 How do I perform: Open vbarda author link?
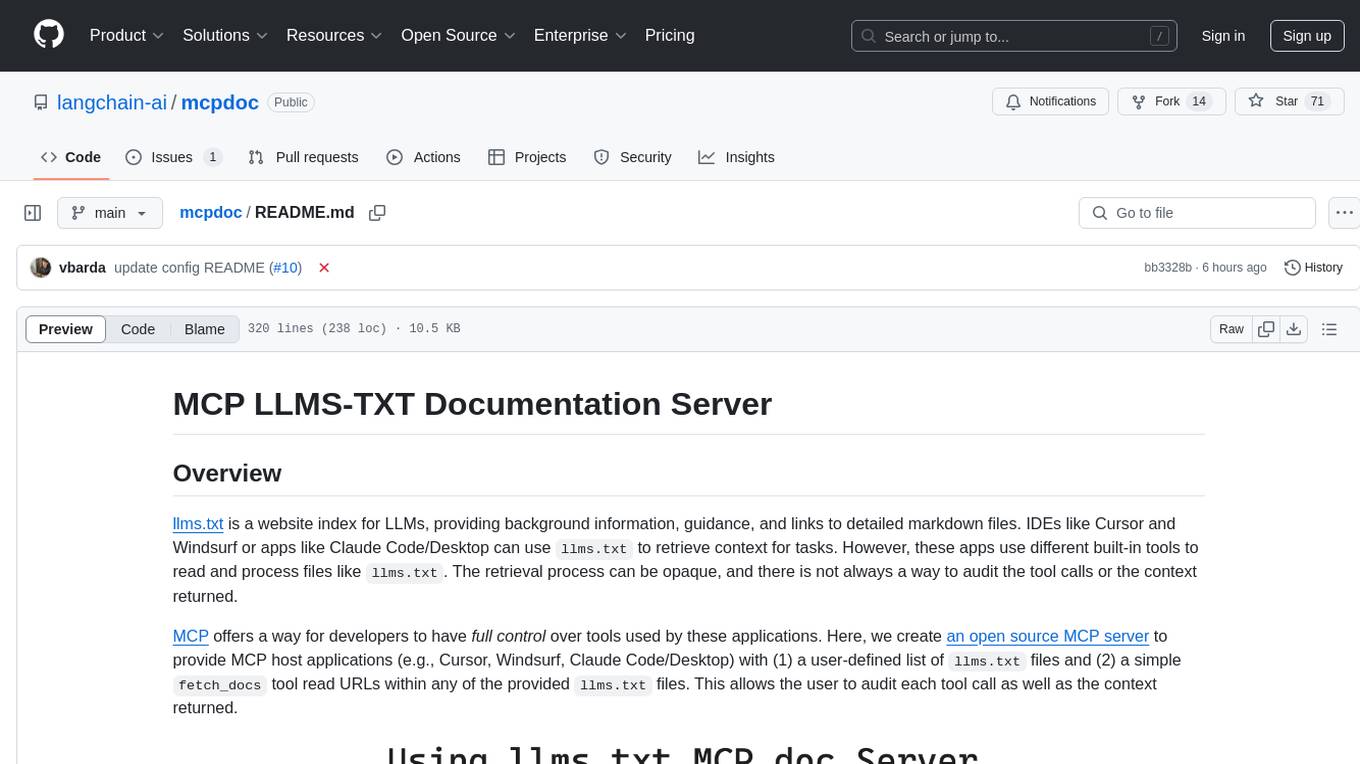coord(82,268)
